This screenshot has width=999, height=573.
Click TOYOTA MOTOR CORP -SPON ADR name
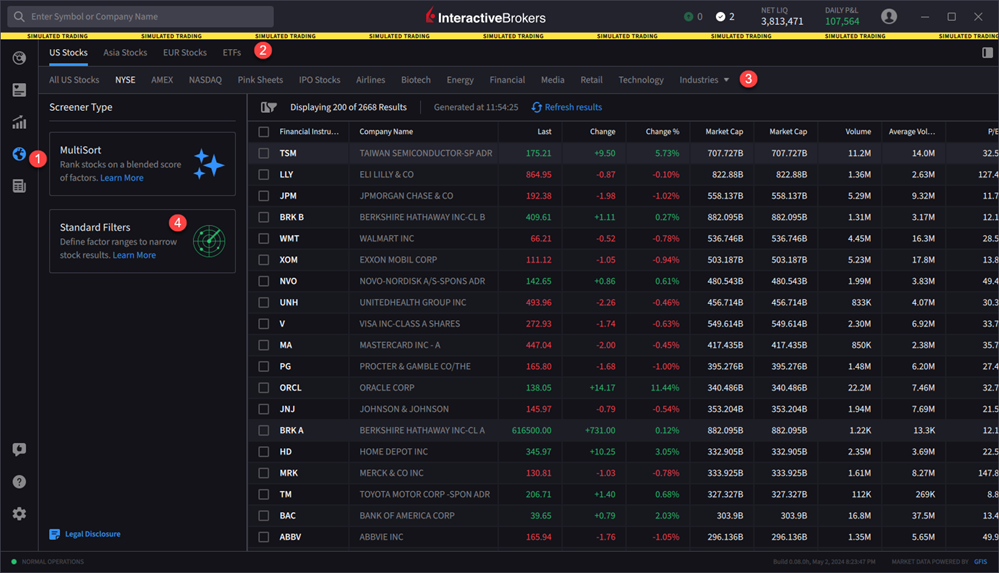424,495
